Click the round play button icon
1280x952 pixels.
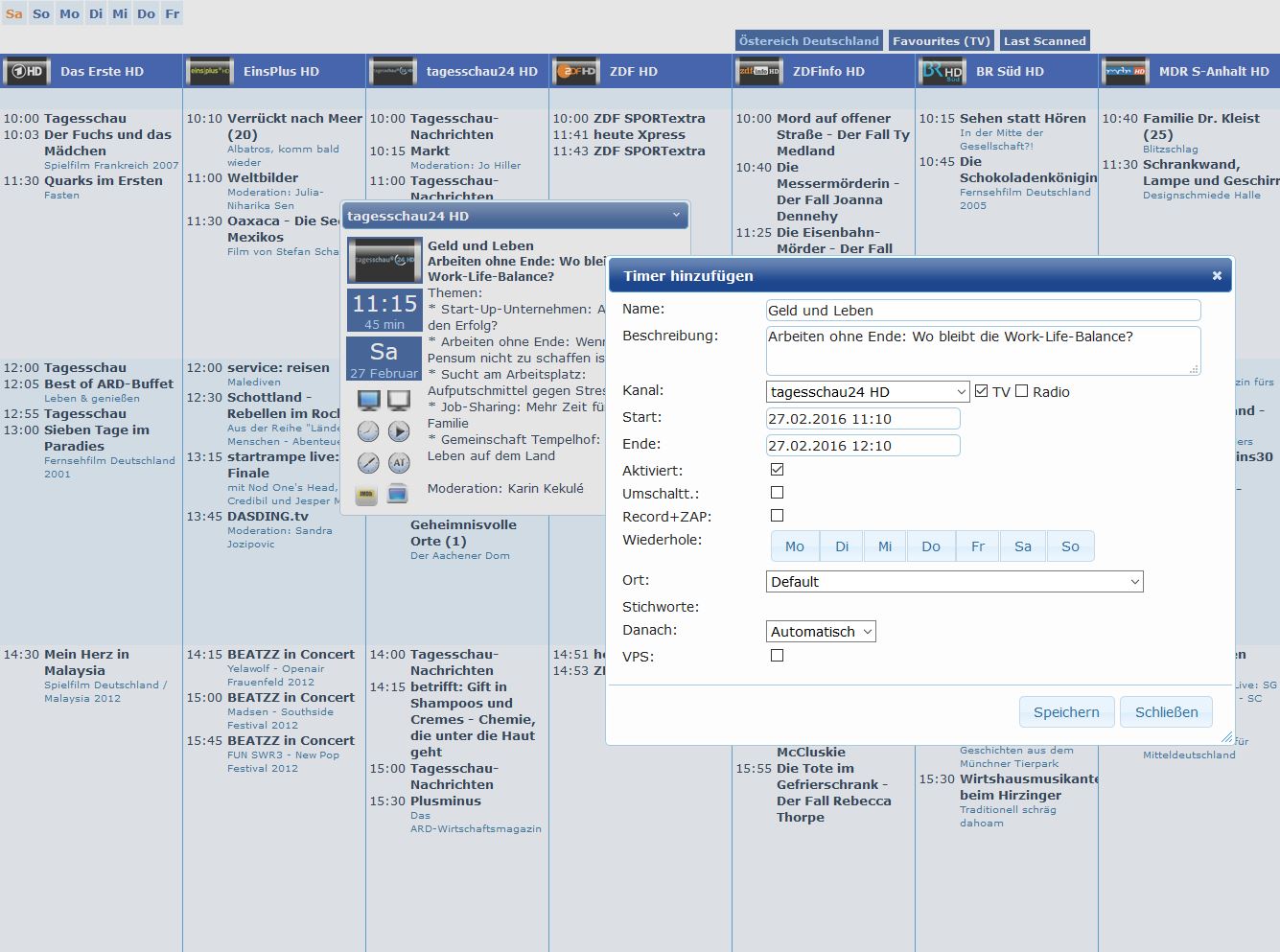pos(399,431)
